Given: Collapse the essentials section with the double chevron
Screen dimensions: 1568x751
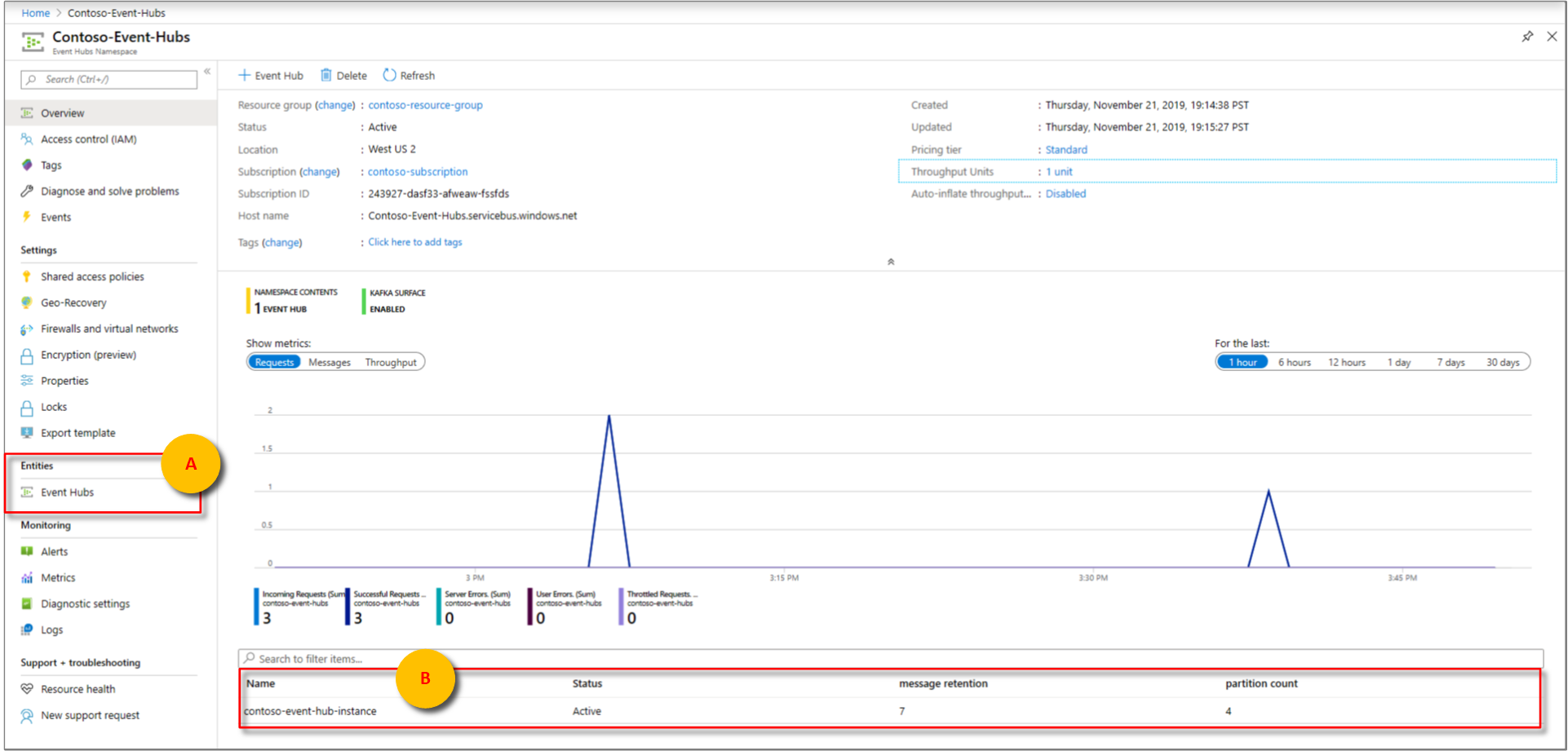Looking at the screenshot, I should (891, 262).
